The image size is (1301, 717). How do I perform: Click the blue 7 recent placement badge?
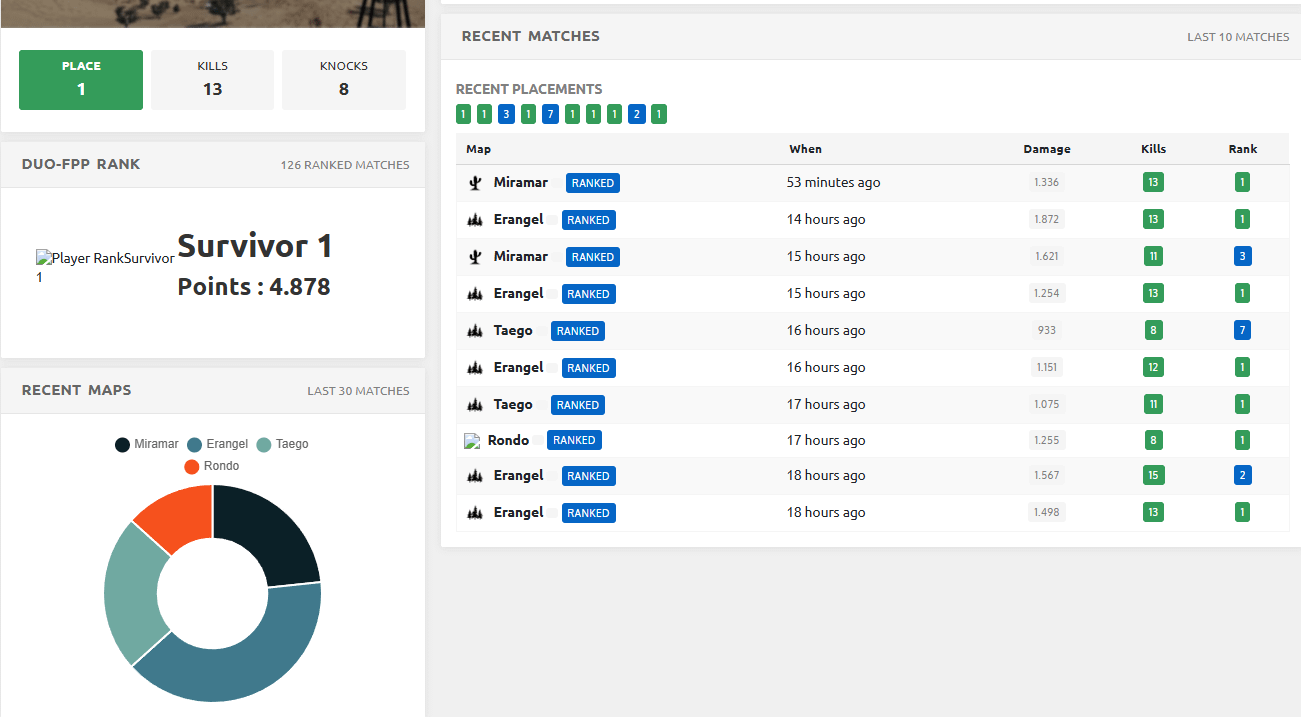pos(550,114)
